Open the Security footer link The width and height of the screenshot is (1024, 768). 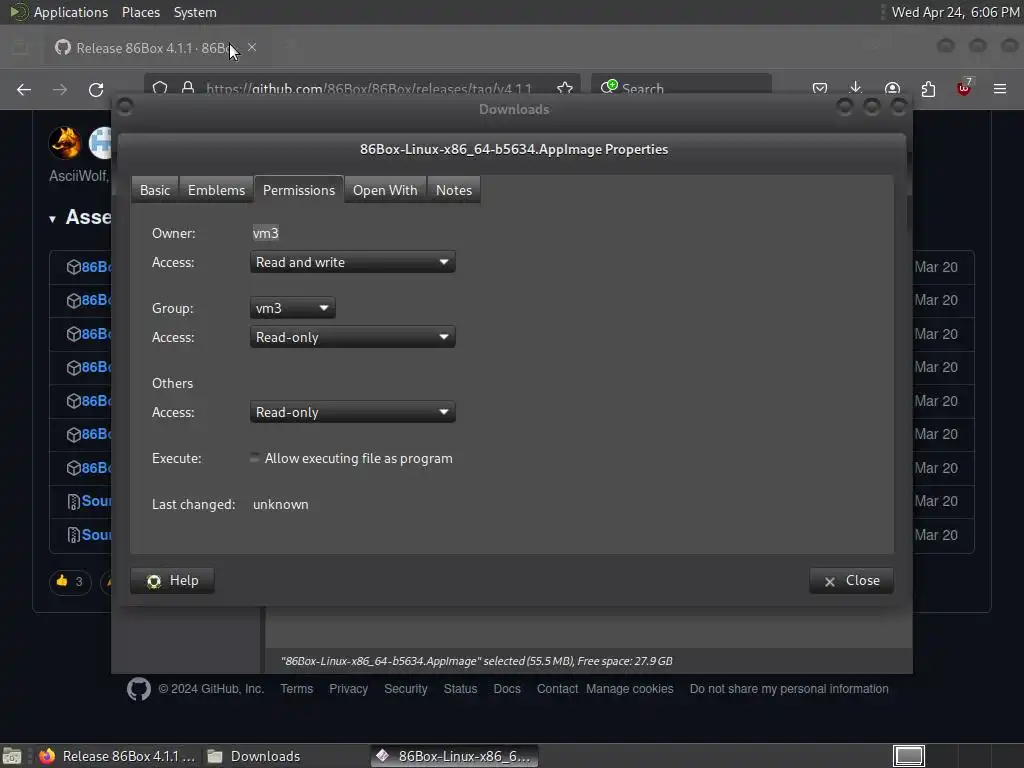406,689
